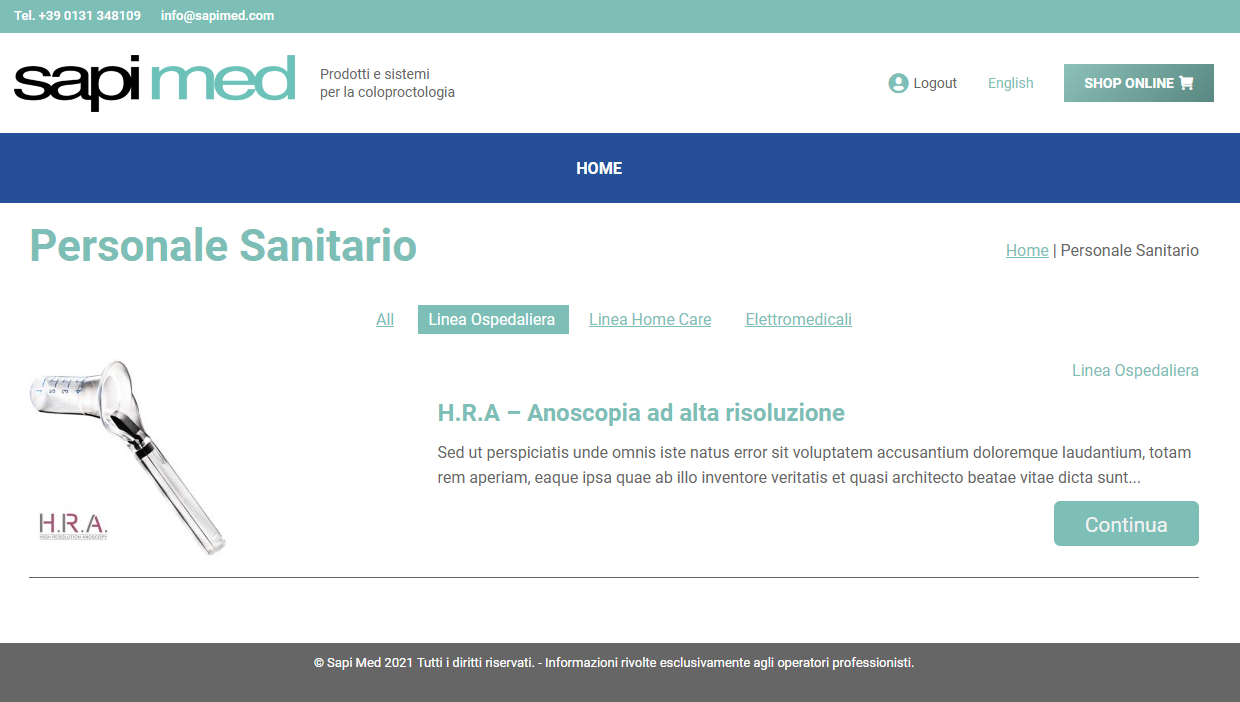1240x702 pixels.
Task: Click the info@sapimed.com email address
Action: (217, 16)
